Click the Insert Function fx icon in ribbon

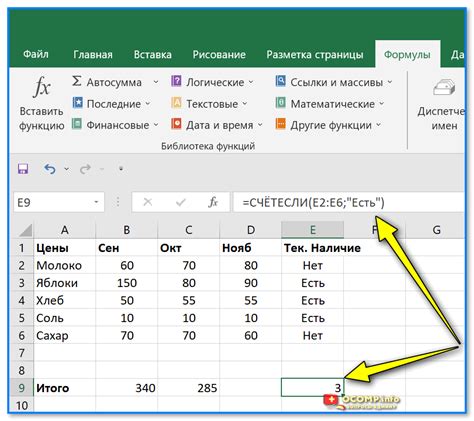pyautogui.click(x=42, y=86)
